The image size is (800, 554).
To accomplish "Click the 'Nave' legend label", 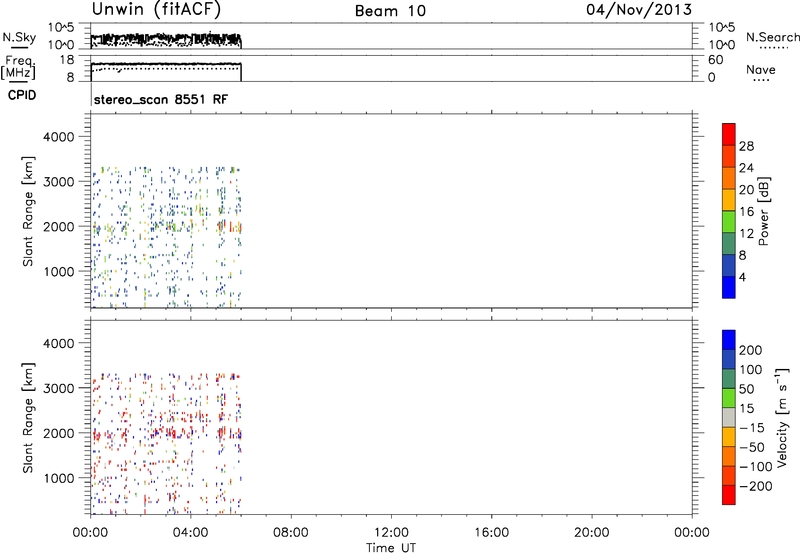I will click(761, 69).
